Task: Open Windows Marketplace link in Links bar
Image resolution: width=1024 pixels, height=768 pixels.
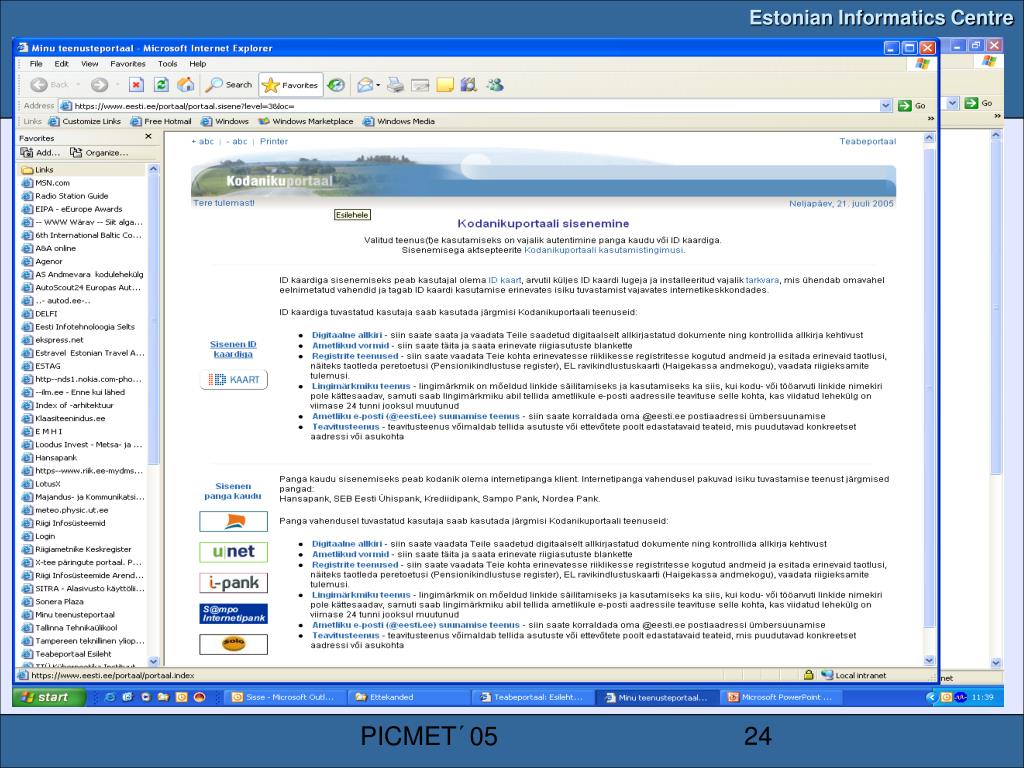Action: click(x=306, y=121)
